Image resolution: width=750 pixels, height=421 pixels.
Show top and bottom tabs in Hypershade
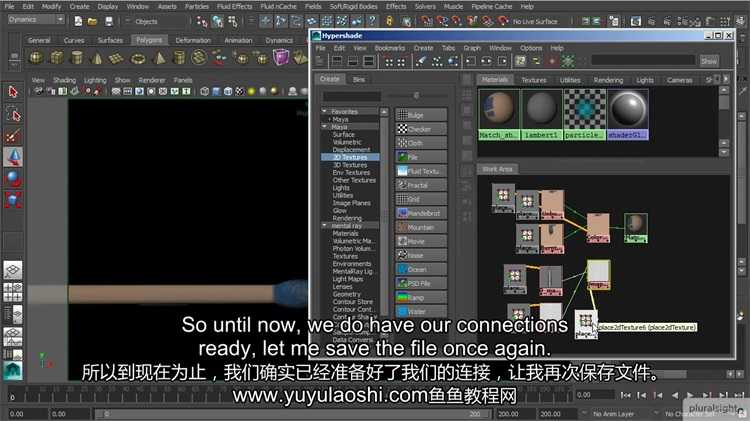tap(369, 61)
